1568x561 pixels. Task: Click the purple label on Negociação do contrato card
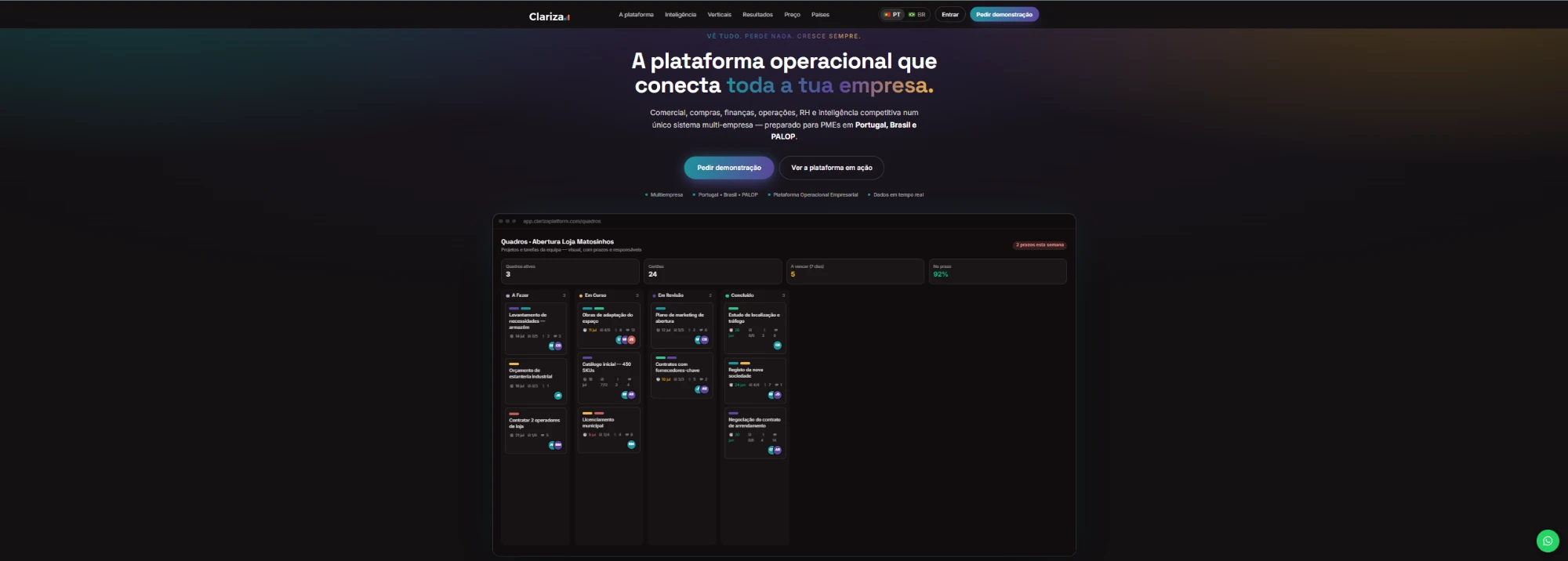[733, 413]
